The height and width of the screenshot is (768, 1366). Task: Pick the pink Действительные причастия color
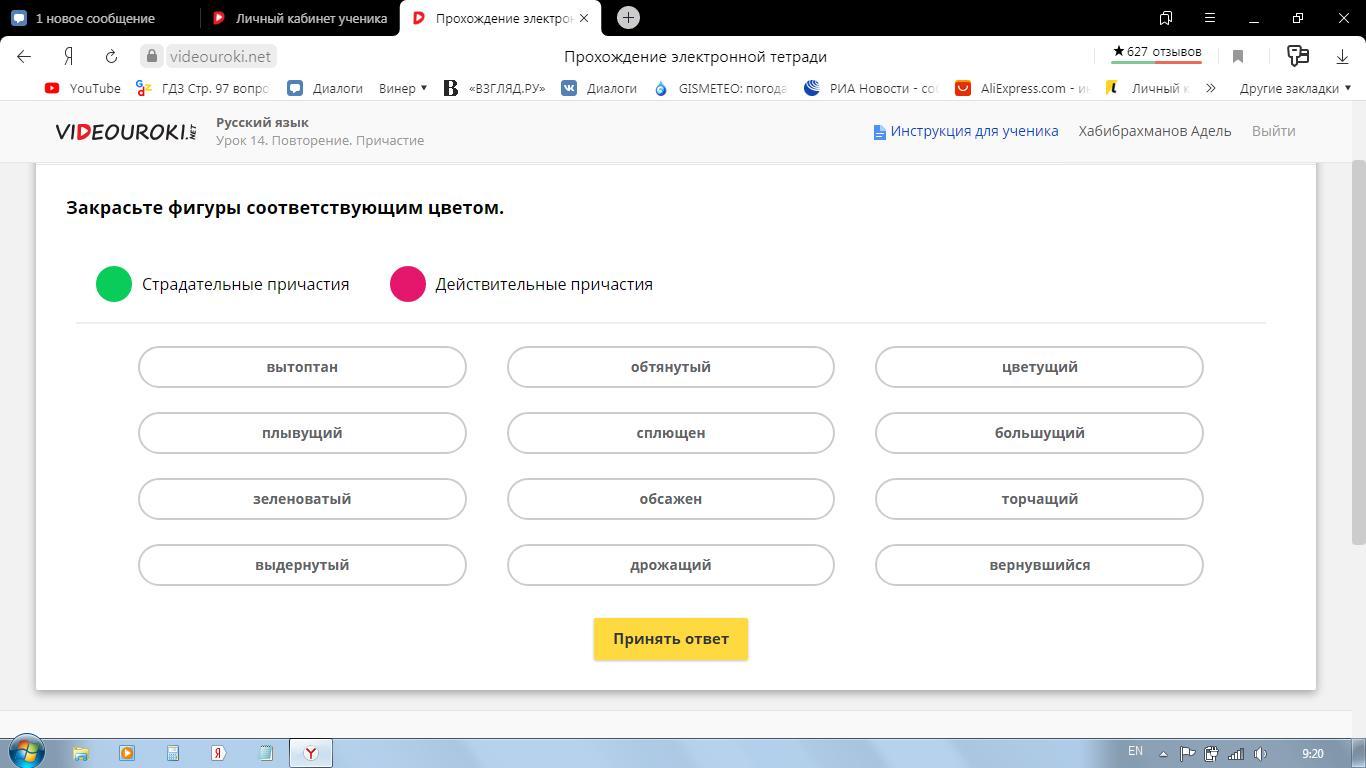[408, 284]
